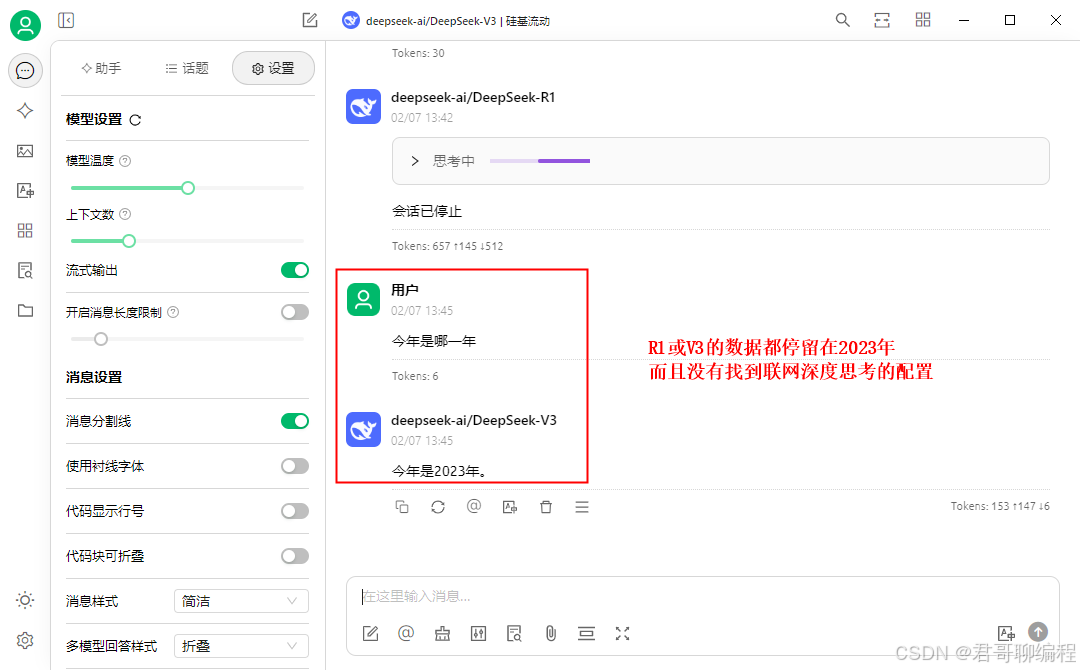Mention a model from input toolbar
The height and width of the screenshot is (670, 1080).
pyautogui.click(x=406, y=633)
